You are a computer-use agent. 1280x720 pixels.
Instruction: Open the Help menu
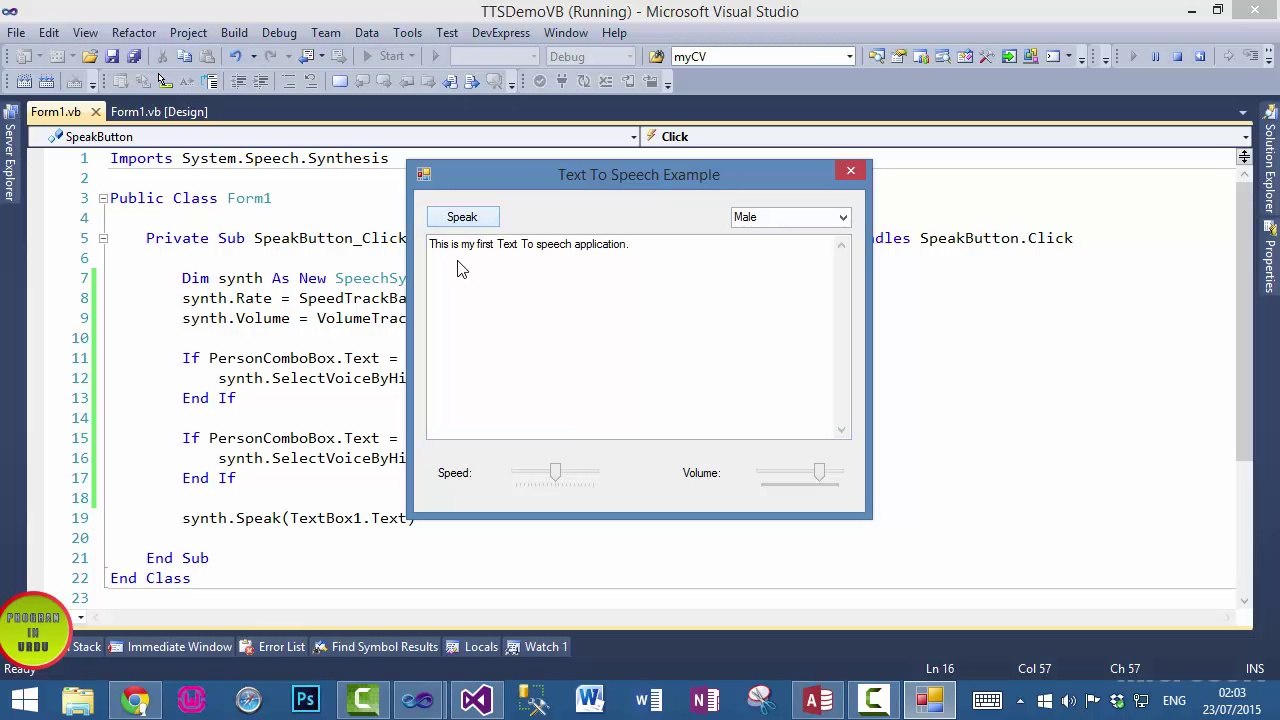(614, 33)
